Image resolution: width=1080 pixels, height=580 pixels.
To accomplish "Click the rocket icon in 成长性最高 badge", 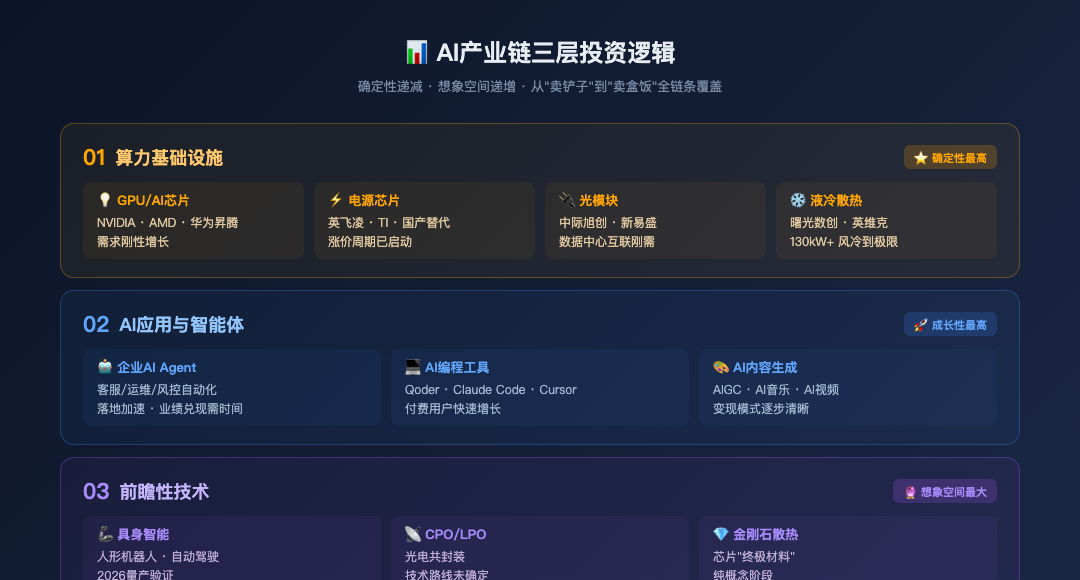I will coord(921,325).
